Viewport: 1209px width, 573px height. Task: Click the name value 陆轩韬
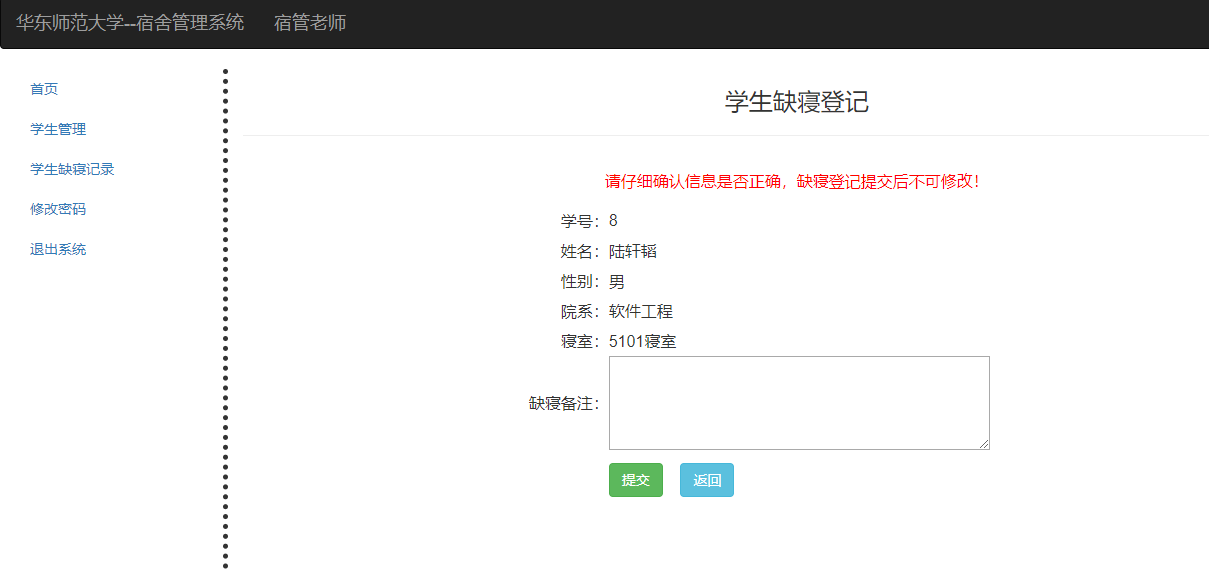(633, 251)
